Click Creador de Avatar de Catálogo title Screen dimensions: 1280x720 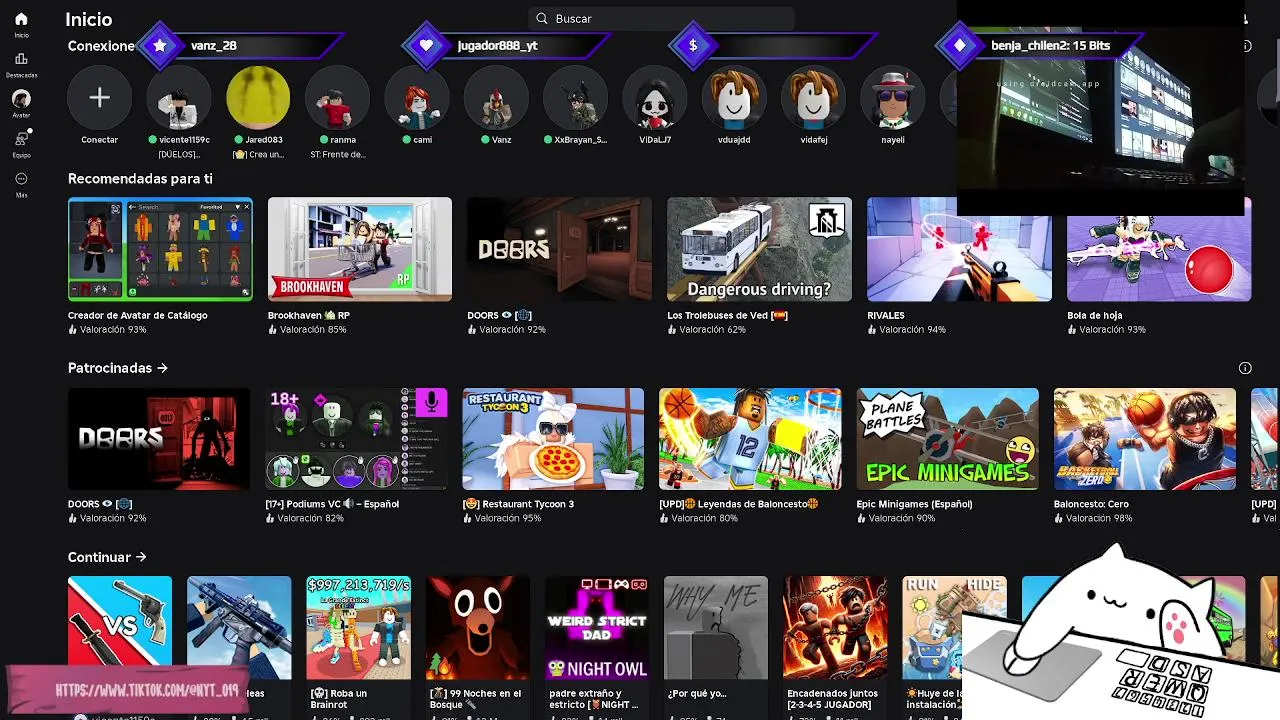[x=138, y=315]
